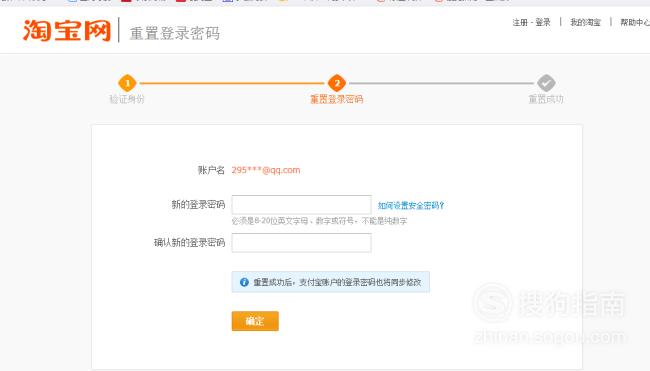Open the 帮助中心 link
650x371 pixels.
tap(635, 22)
